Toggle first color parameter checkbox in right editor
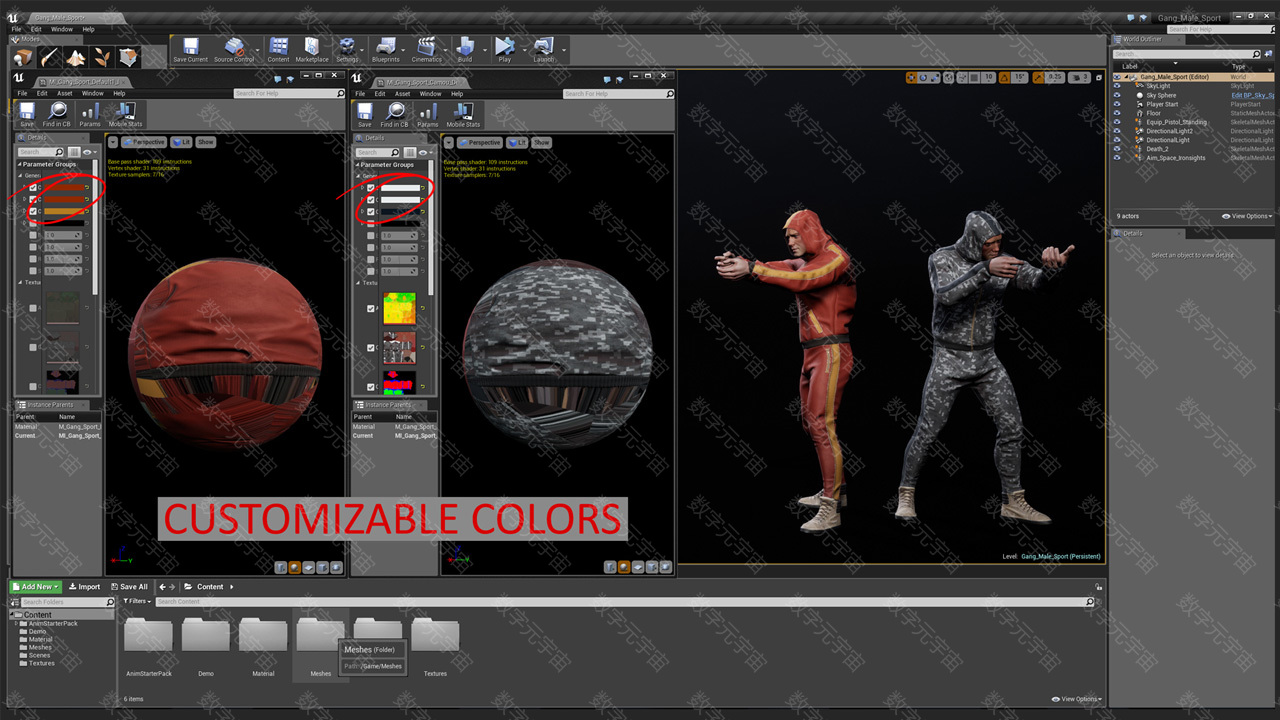Screen dimensions: 1280x720 click(371, 188)
